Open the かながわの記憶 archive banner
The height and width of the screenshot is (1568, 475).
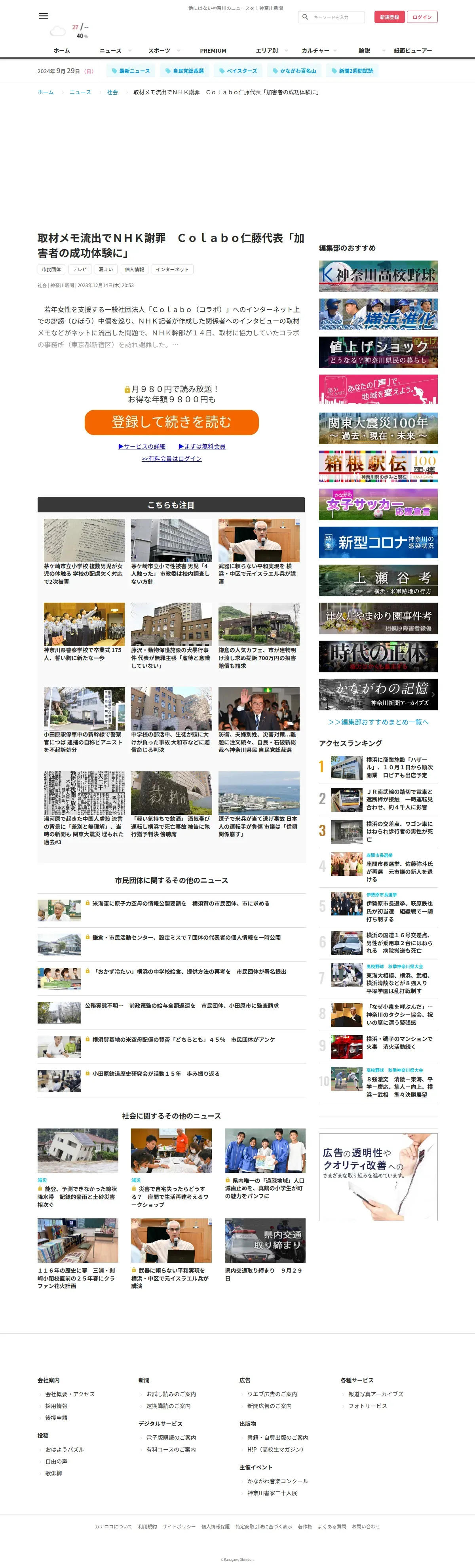[378, 695]
